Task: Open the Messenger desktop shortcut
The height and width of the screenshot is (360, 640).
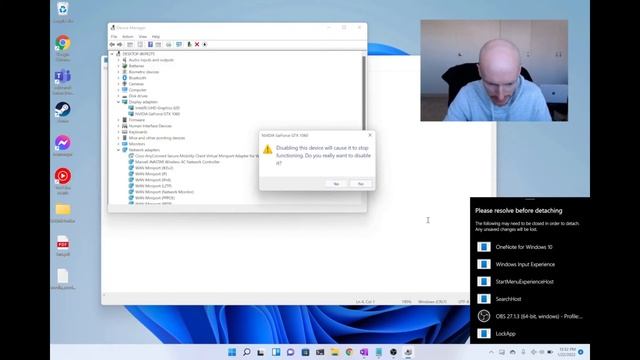Action: pos(63,145)
